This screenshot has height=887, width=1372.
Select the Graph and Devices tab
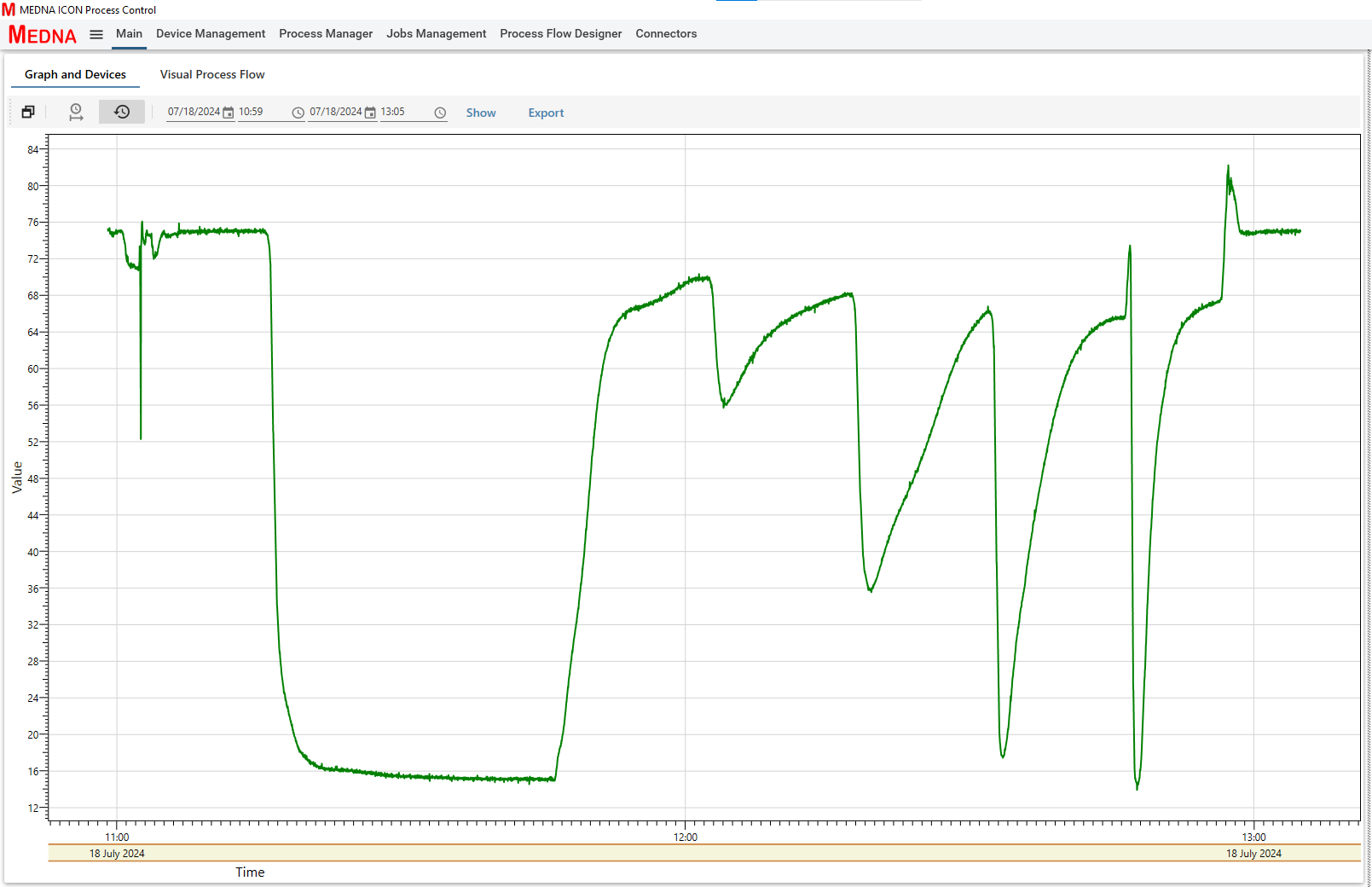tap(75, 75)
